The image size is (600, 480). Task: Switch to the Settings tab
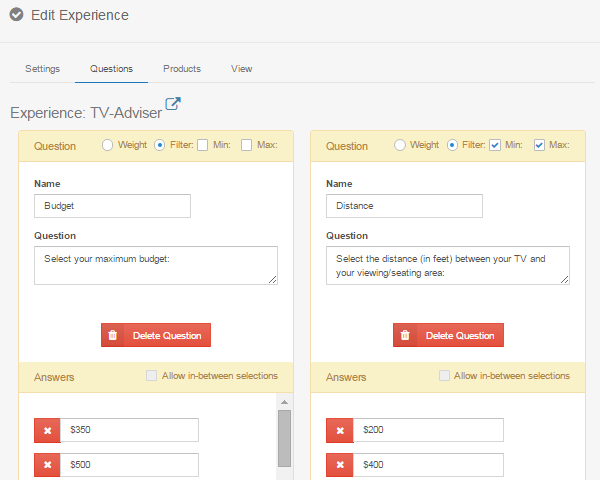coord(42,69)
